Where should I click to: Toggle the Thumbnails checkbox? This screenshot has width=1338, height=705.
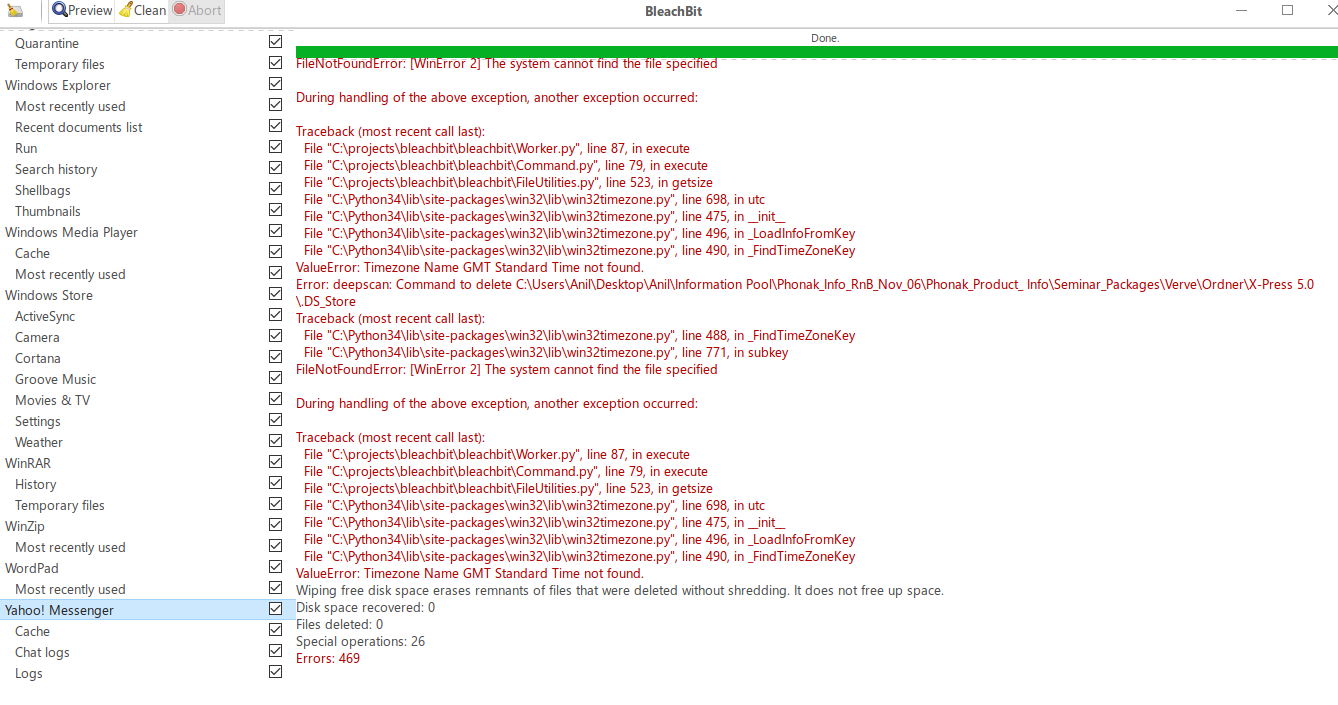coord(275,210)
